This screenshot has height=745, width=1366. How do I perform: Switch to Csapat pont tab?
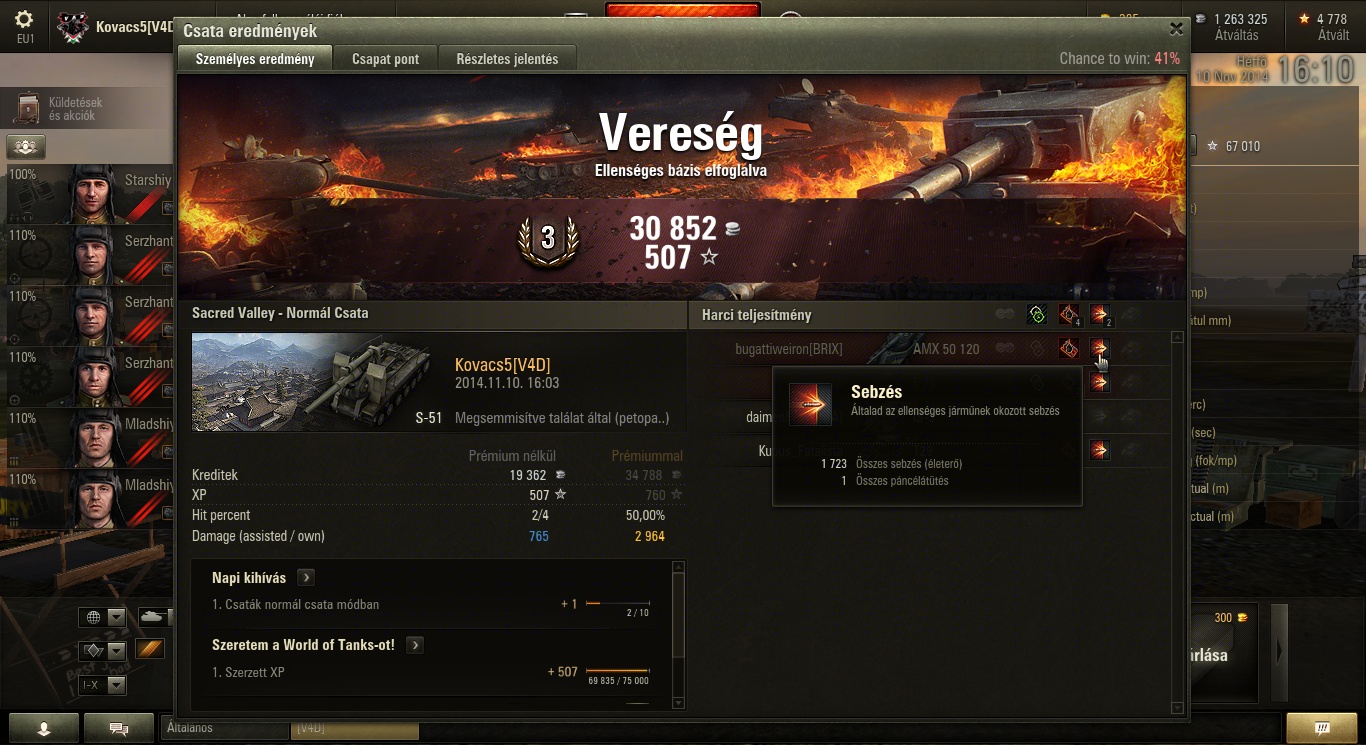386,59
